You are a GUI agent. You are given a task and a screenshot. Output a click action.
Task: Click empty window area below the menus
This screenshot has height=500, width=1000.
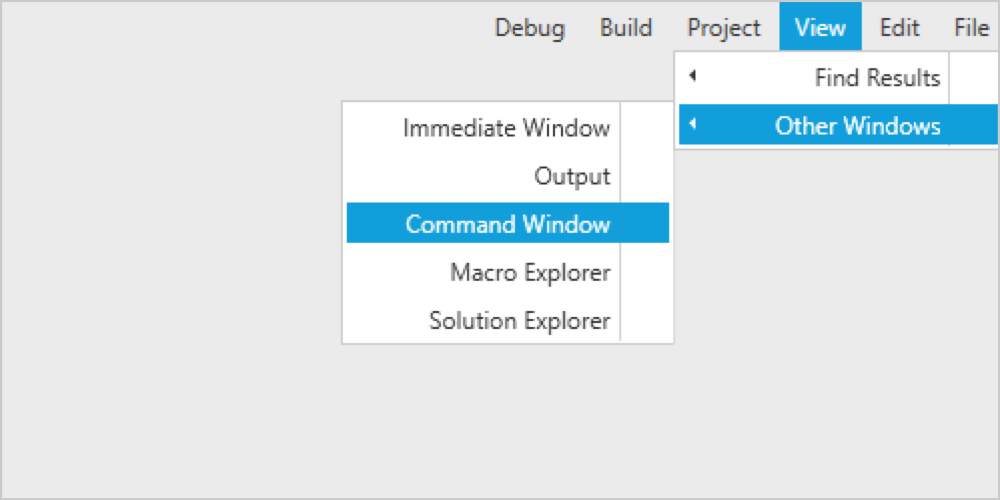[500, 420]
